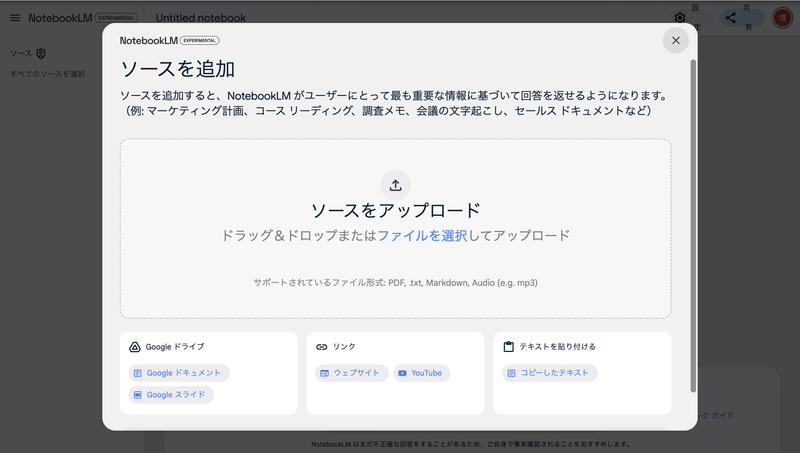Click the shield icon beside ソース
Viewport: 800px width, 453px height.
(41, 53)
